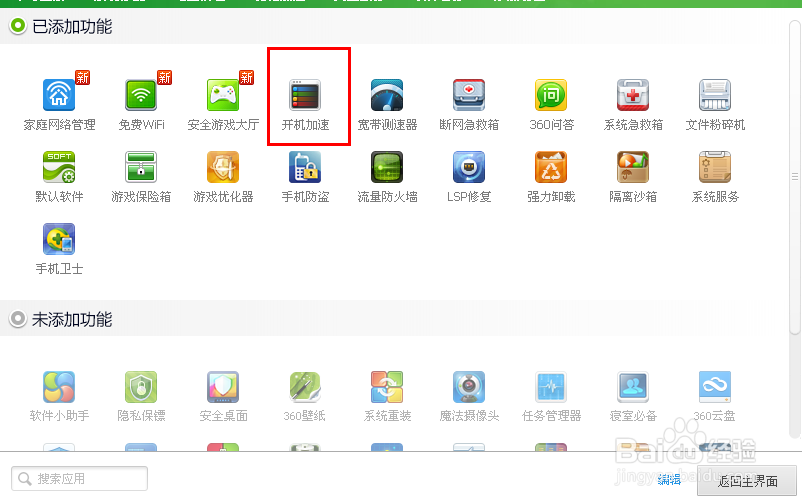
Task: Click the 未添加功能 section header
Action: [72, 319]
